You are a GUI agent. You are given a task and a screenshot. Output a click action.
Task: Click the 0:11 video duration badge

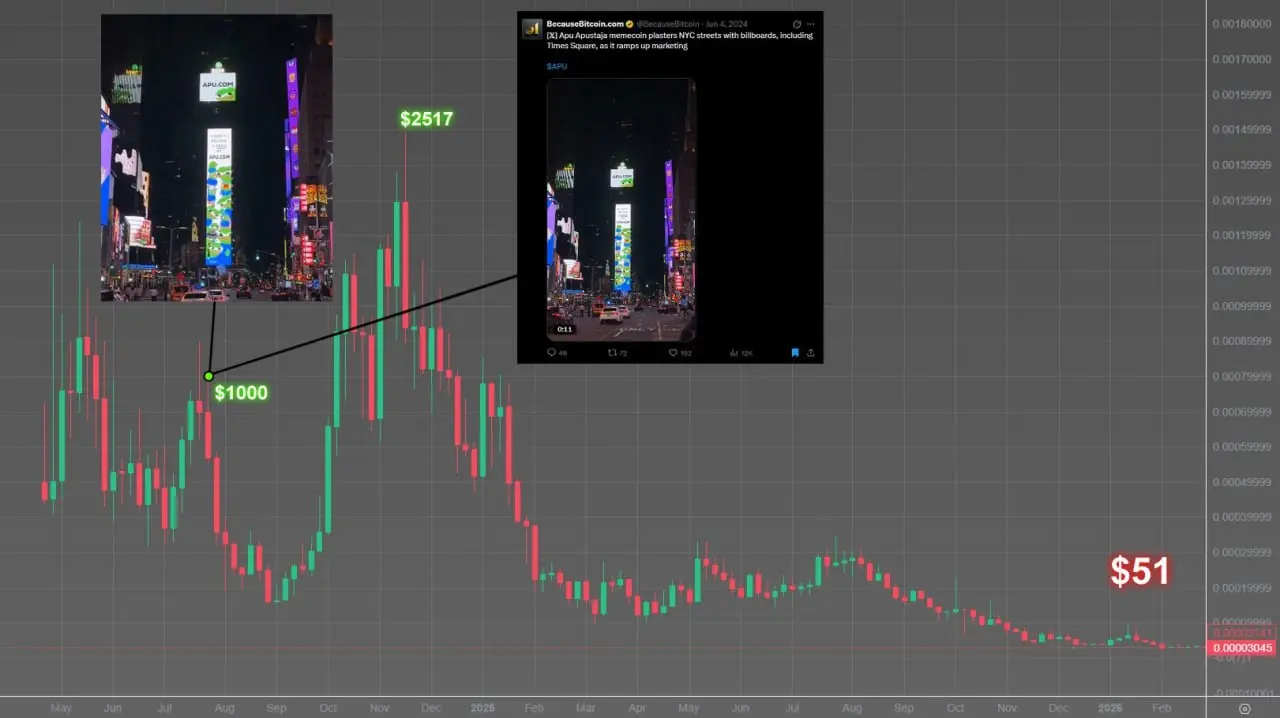tap(564, 328)
